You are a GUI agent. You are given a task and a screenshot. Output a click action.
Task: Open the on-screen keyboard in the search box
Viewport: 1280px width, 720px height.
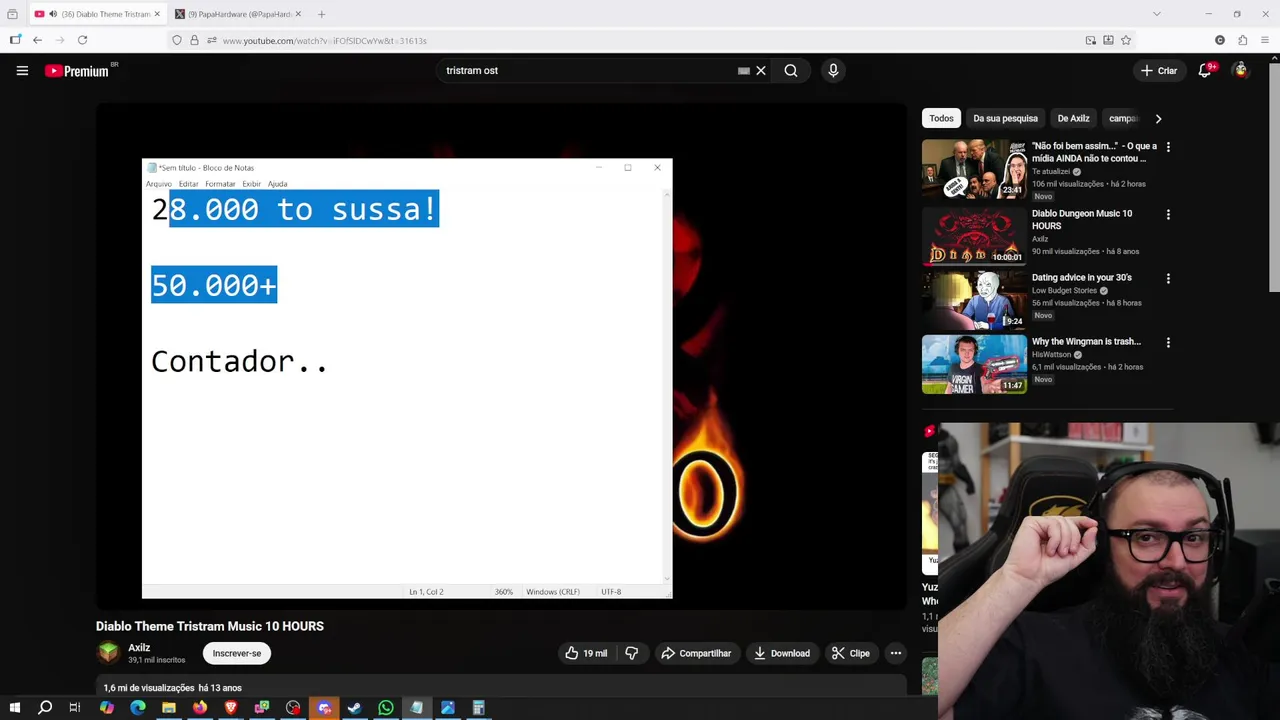tap(743, 71)
